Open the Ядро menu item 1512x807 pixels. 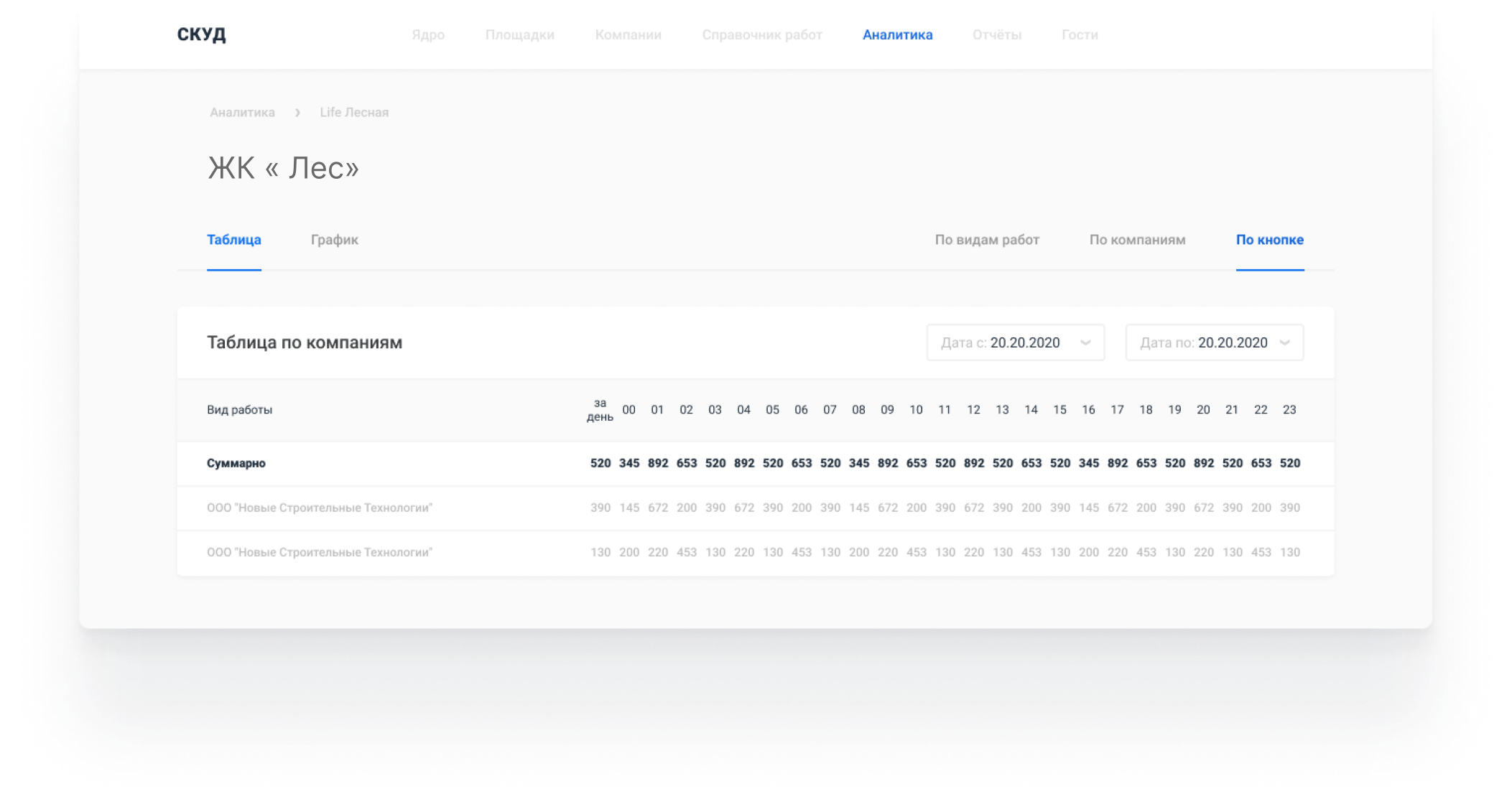(x=428, y=35)
